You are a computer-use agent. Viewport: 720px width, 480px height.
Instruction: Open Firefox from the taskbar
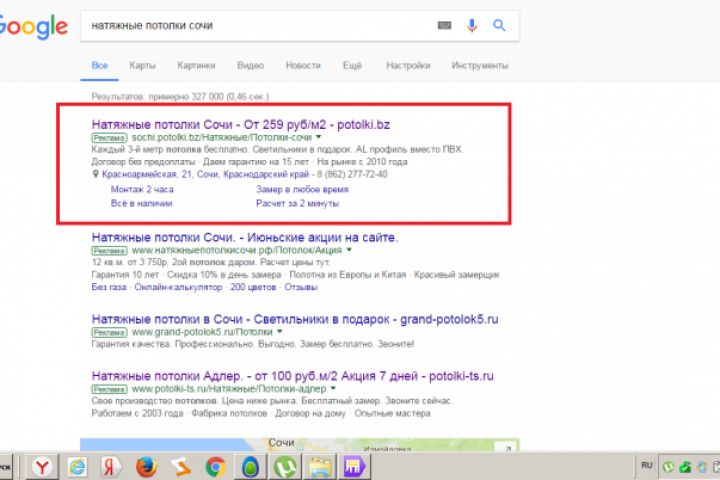tap(146, 467)
